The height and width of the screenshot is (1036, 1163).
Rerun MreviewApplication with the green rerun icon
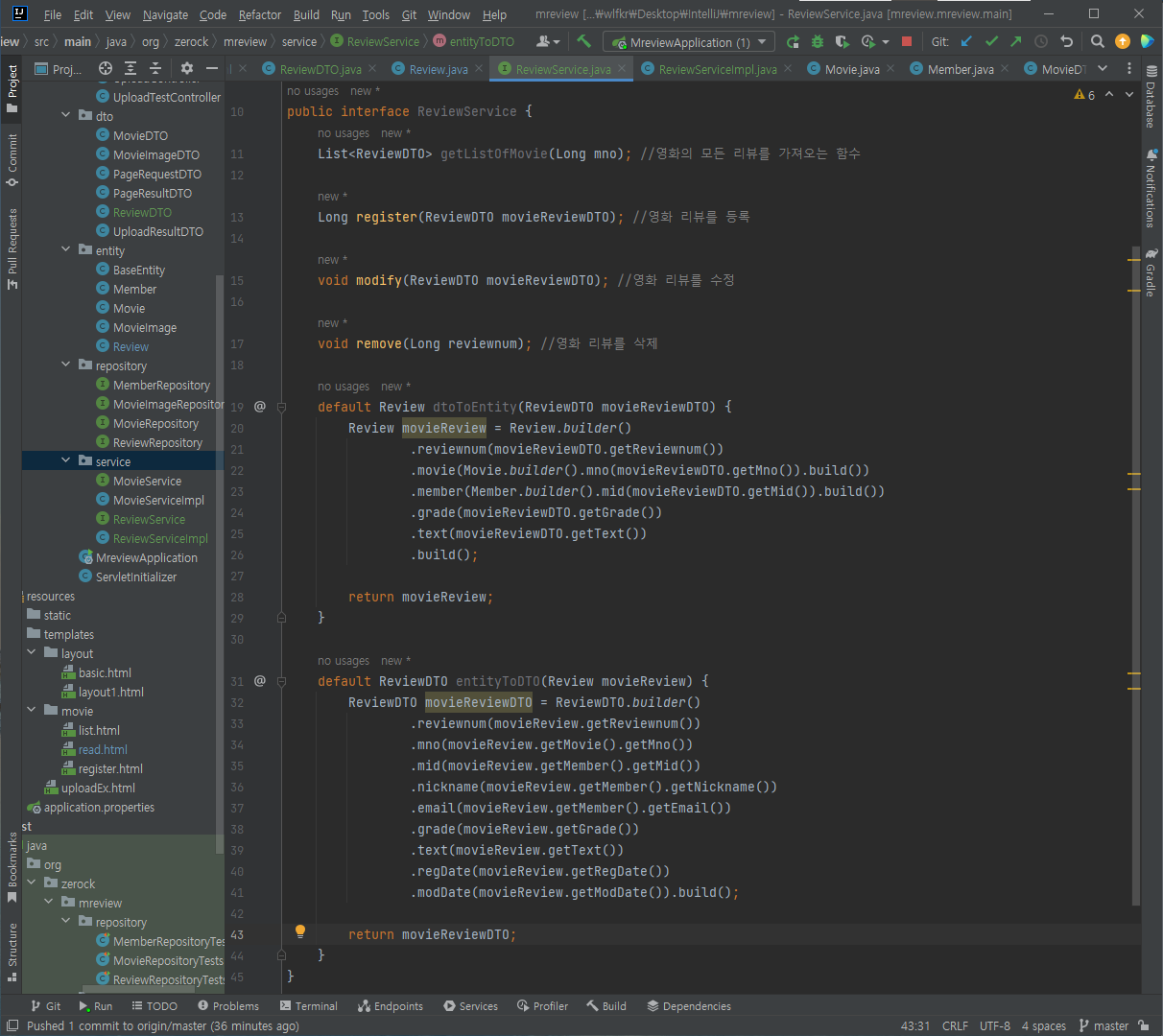(793, 42)
